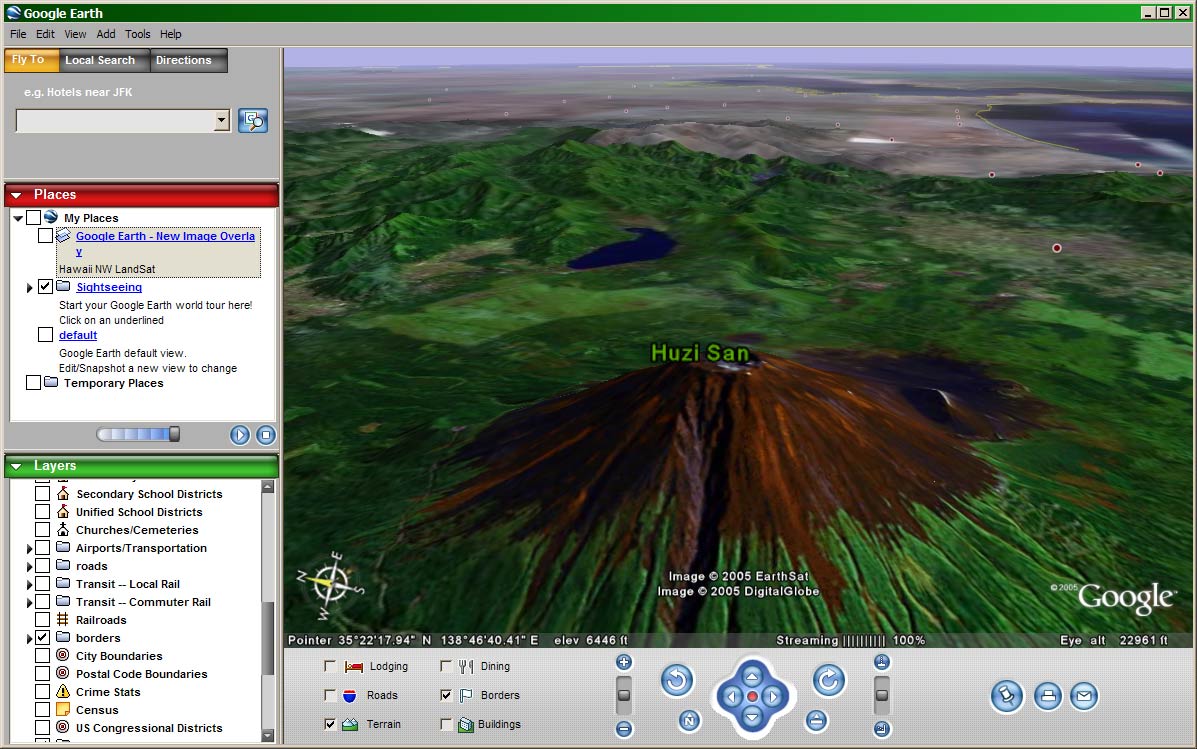Open the View menu
The image size is (1197, 749).
point(75,34)
